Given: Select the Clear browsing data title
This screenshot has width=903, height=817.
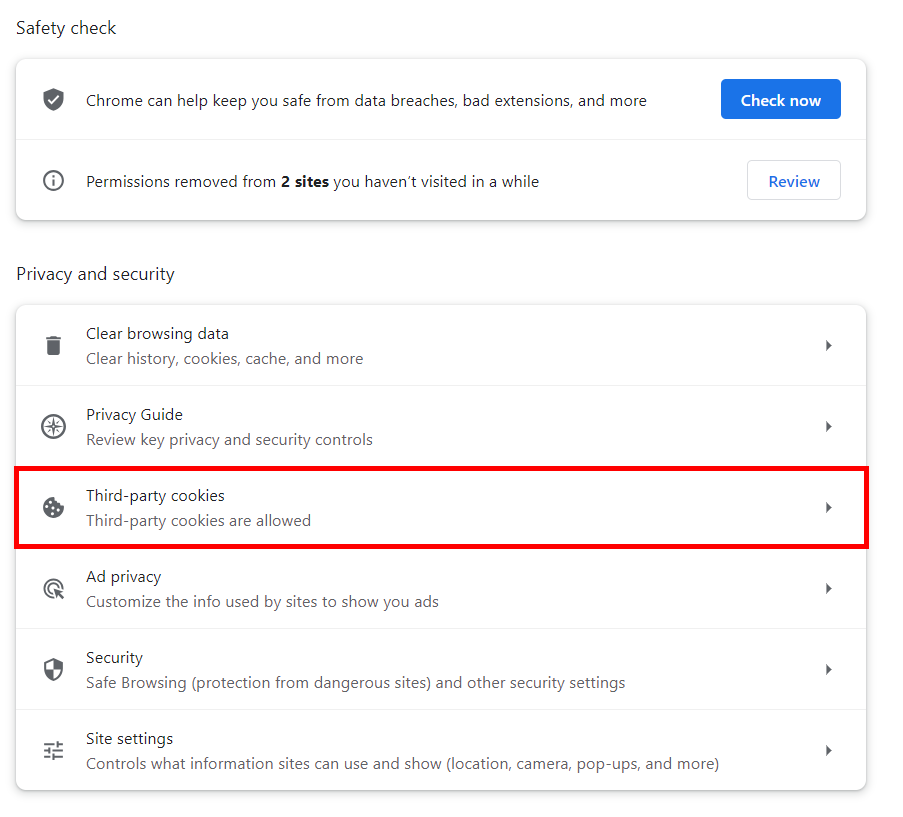Looking at the screenshot, I should 157,334.
